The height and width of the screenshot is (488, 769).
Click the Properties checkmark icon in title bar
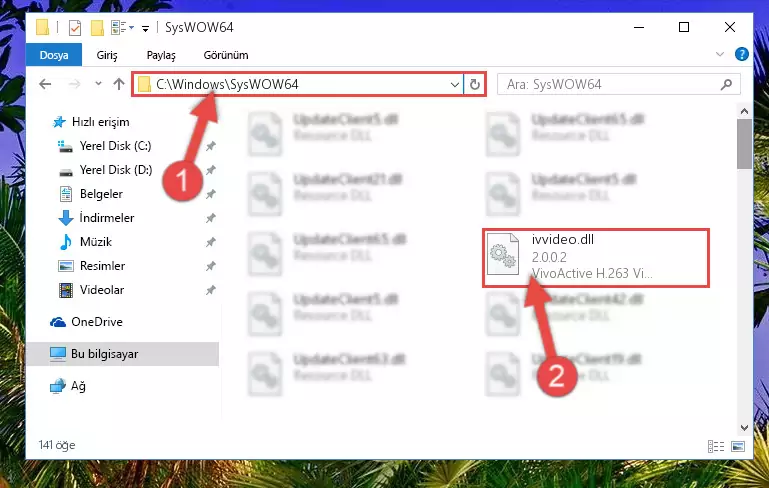click(75, 27)
